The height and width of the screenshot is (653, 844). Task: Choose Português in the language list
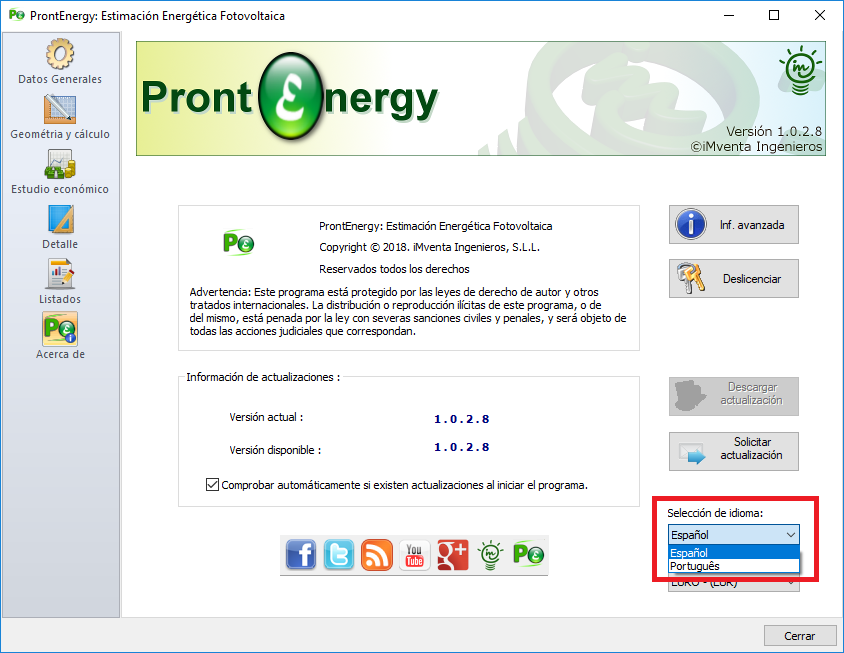click(734, 566)
